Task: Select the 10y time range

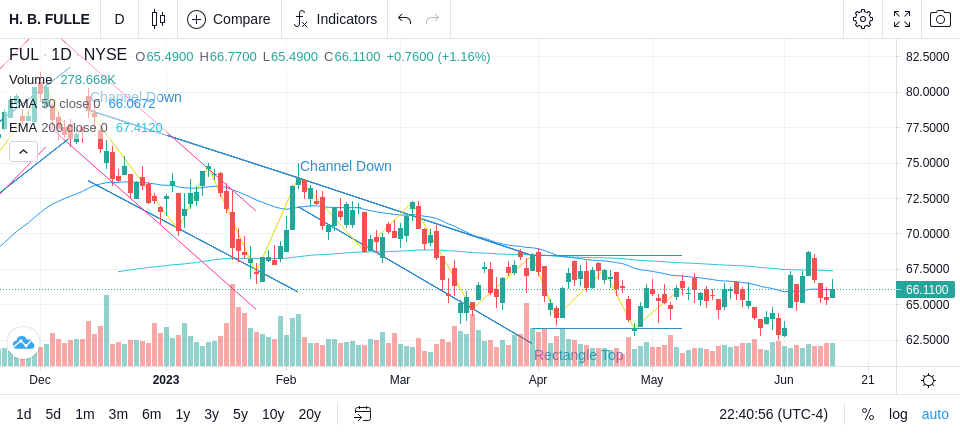Action: pyautogui.click(x=273, y=414)
